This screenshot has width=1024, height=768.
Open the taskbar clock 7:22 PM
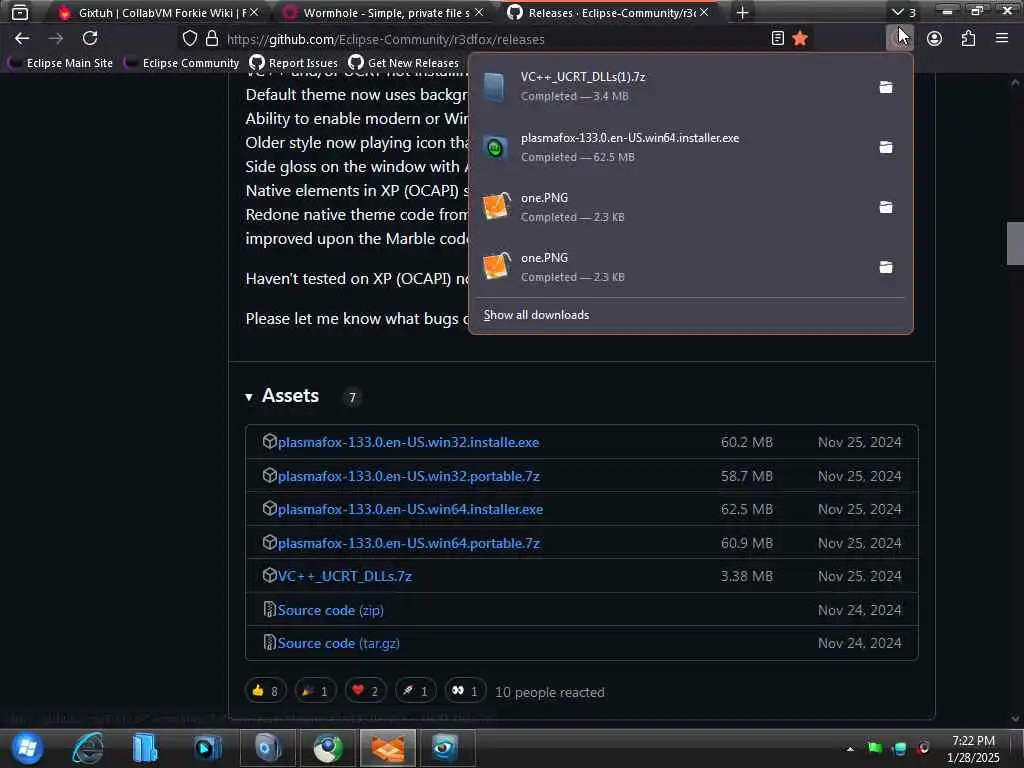973,749
